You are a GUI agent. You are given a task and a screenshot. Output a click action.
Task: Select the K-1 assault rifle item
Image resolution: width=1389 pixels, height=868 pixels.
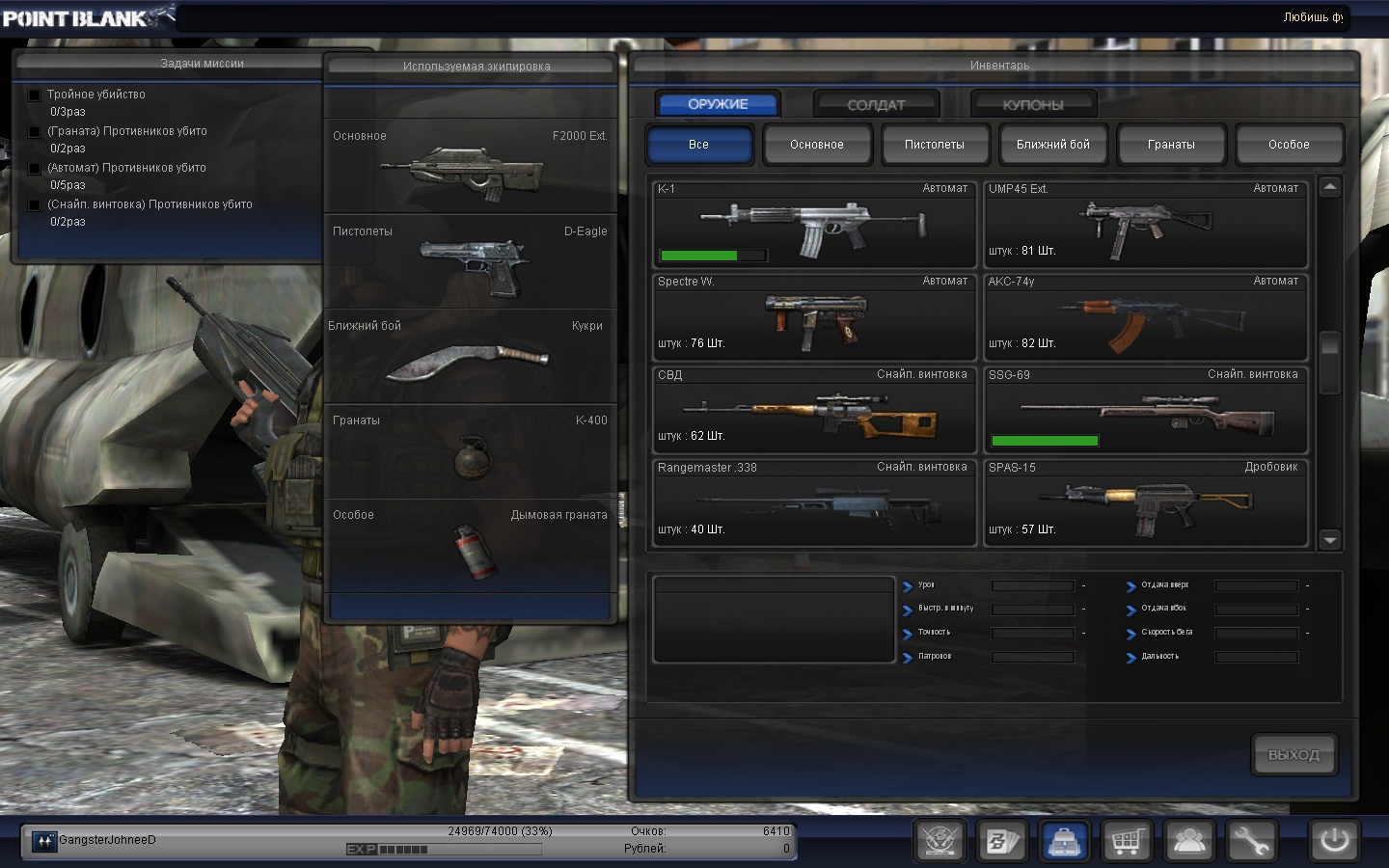point(815,224)
